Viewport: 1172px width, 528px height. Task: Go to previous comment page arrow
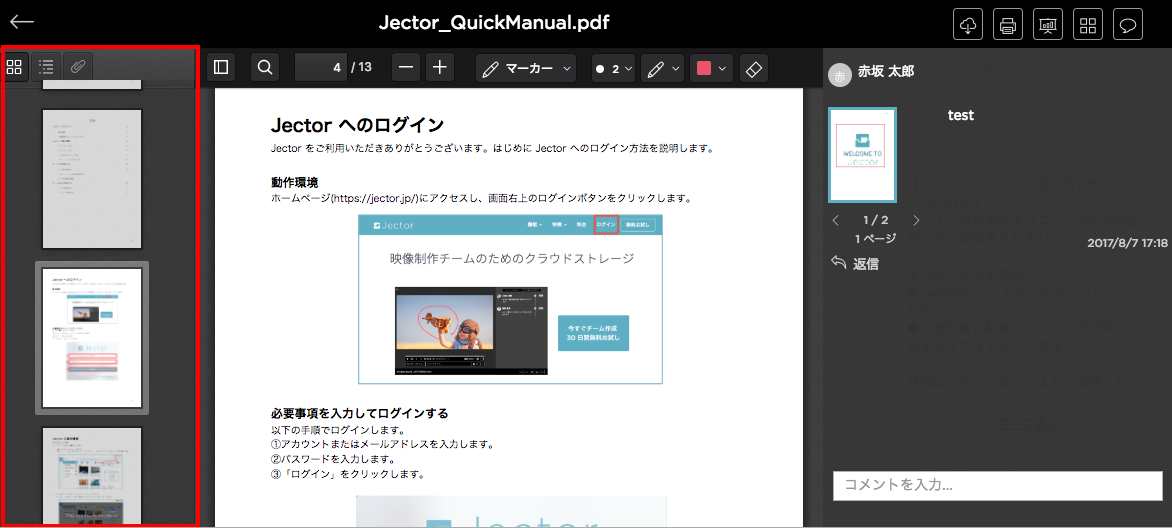(836, 220)
